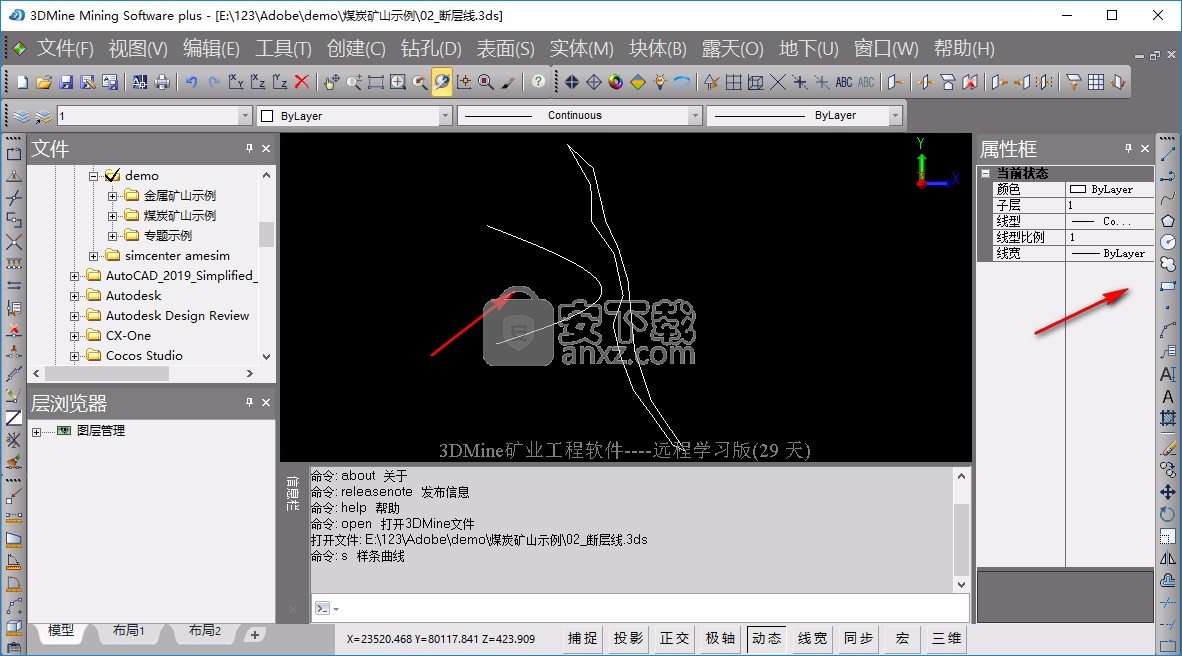Viewport: 1182px width, 656px height.
Task: Select the XZ plane view icon
Action: click(x=258, y=82)
